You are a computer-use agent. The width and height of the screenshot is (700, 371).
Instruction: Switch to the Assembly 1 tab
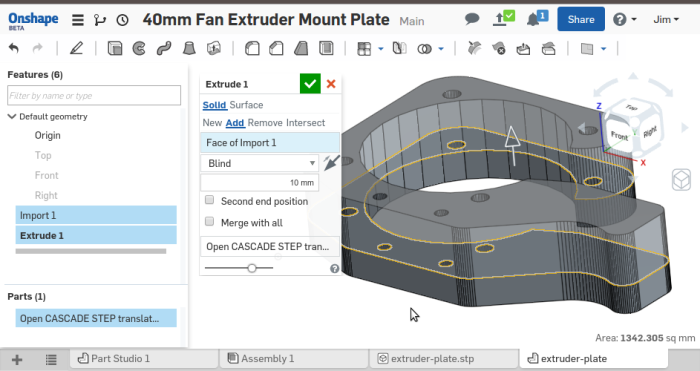(261, 358)
